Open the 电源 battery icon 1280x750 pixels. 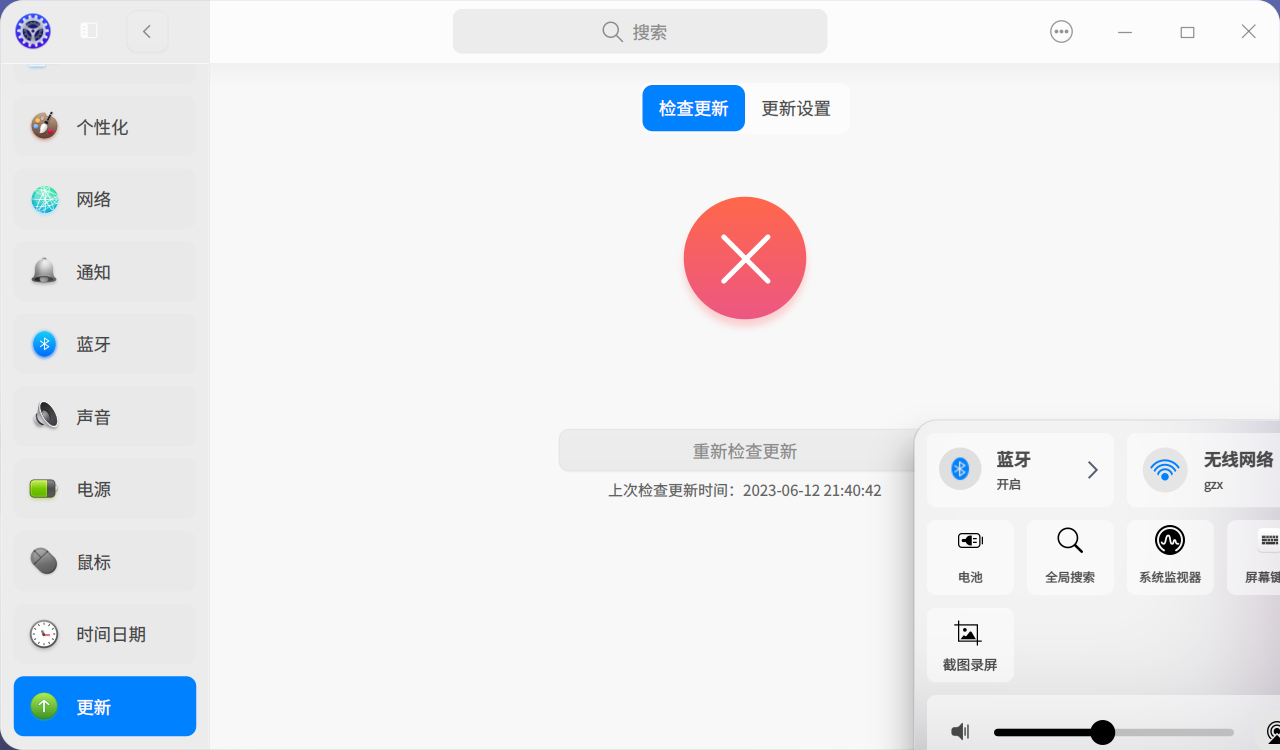point(44,489)
